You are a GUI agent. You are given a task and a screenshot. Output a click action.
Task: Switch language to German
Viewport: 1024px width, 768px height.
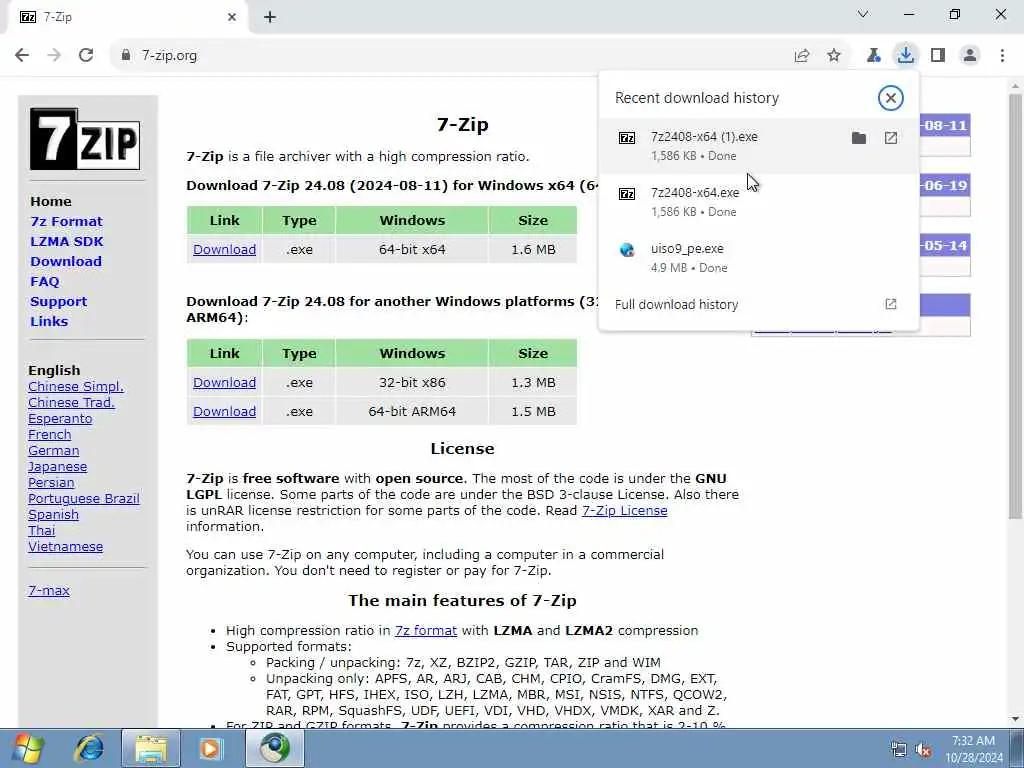tap(54, 451)
